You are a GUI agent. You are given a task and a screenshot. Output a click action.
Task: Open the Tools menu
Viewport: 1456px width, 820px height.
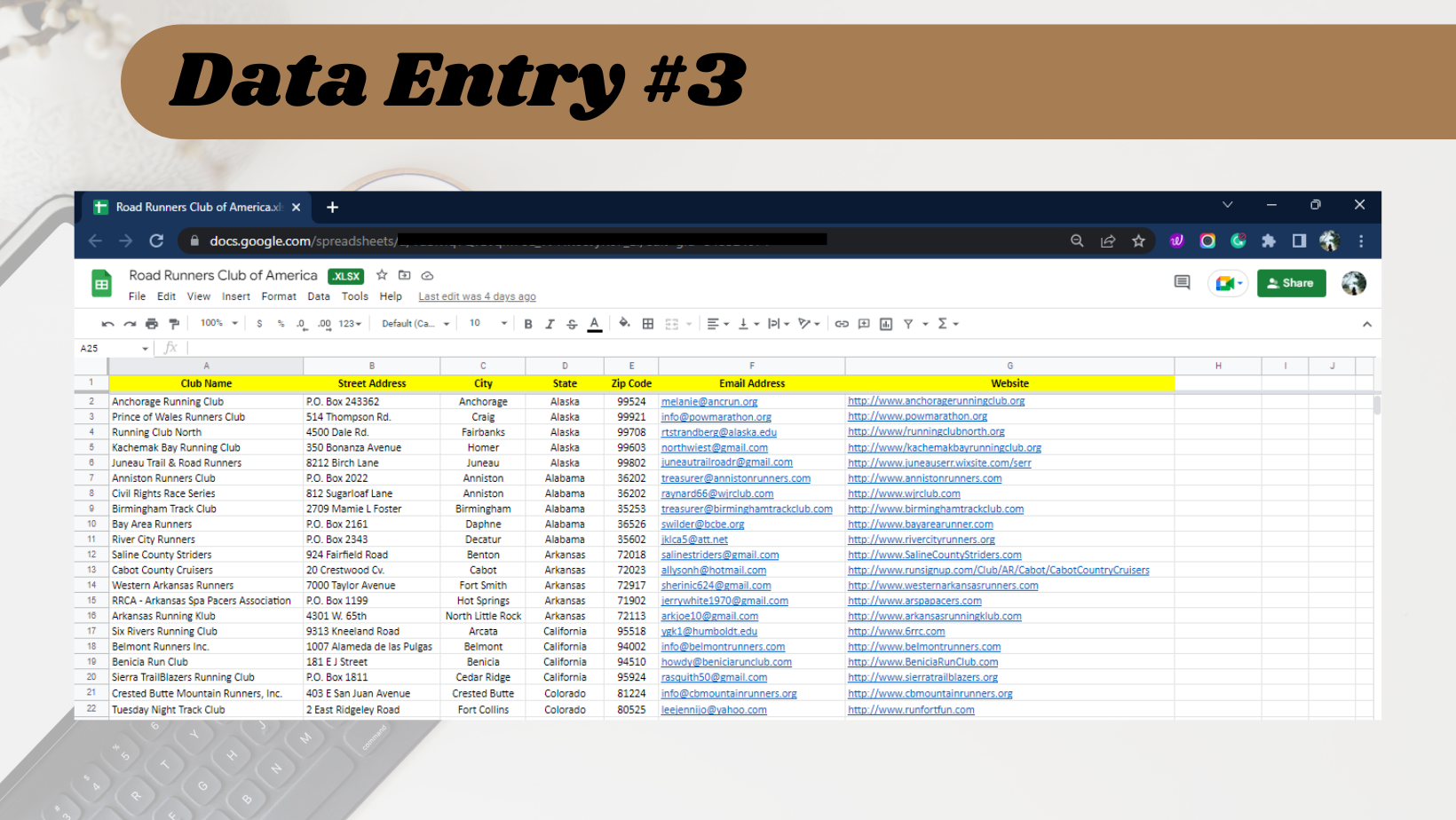[x=355, y=296]
